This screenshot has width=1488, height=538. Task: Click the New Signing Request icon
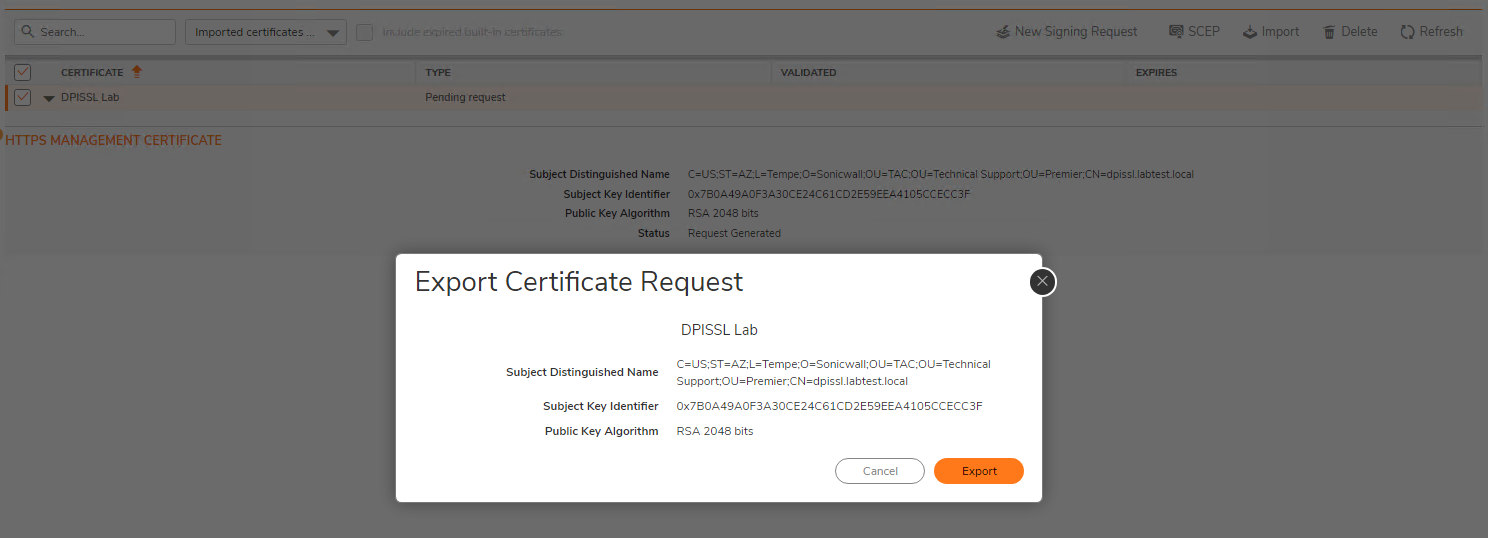1003,32
